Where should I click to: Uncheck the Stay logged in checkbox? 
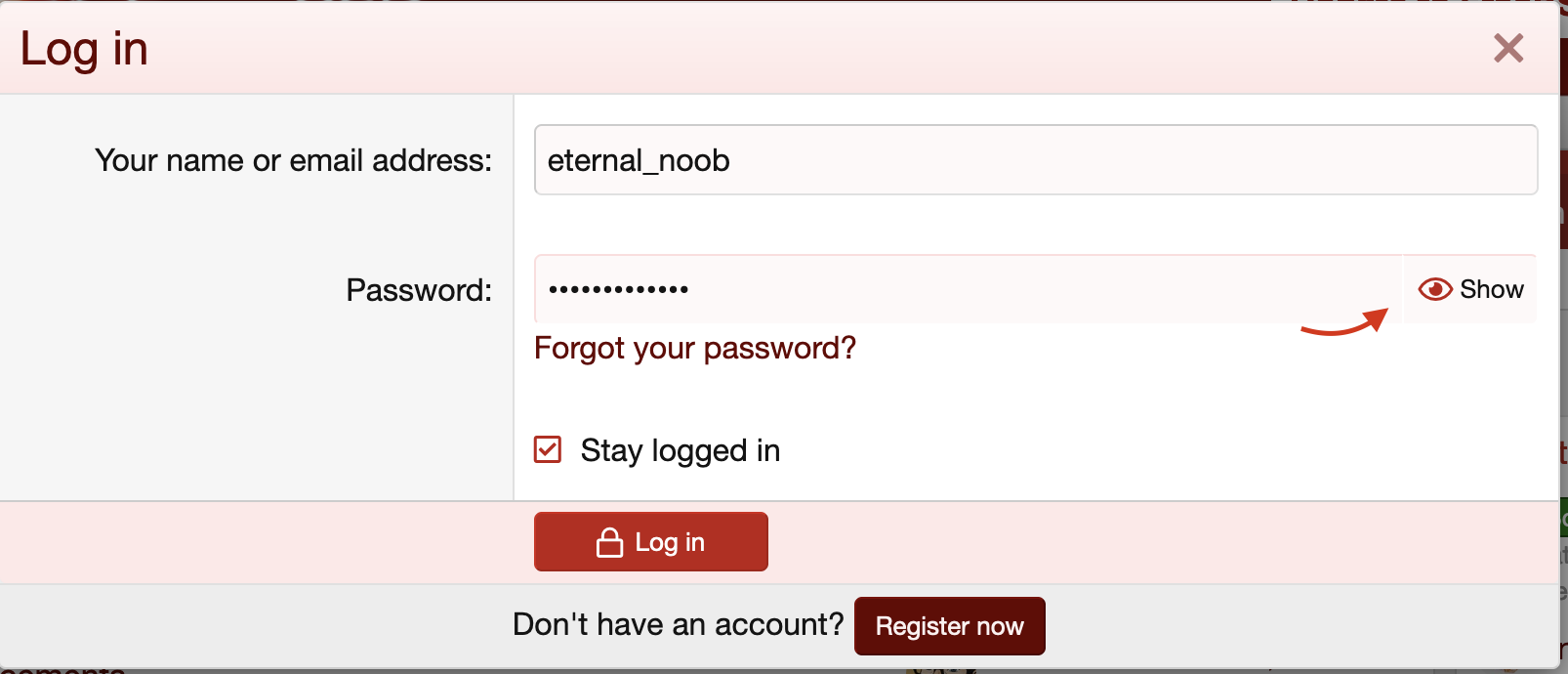coord(548,449)
